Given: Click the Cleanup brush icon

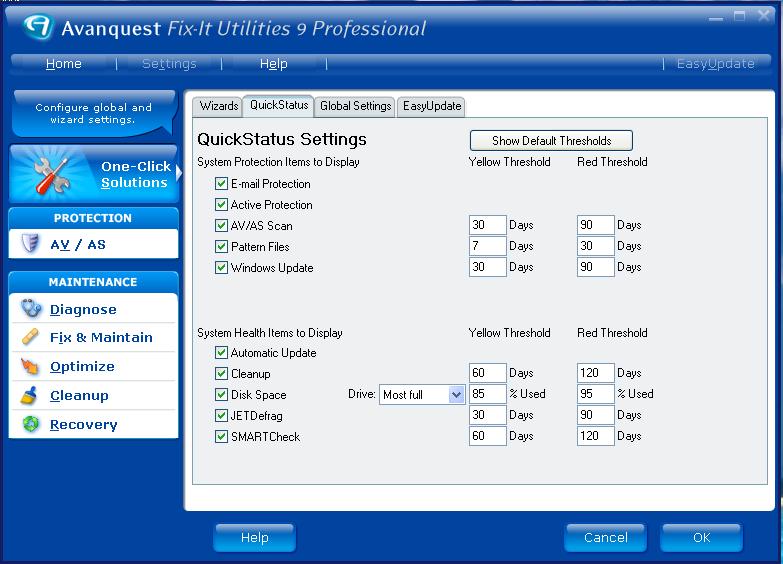Looking at the screenshot, I should coord(29,395).
